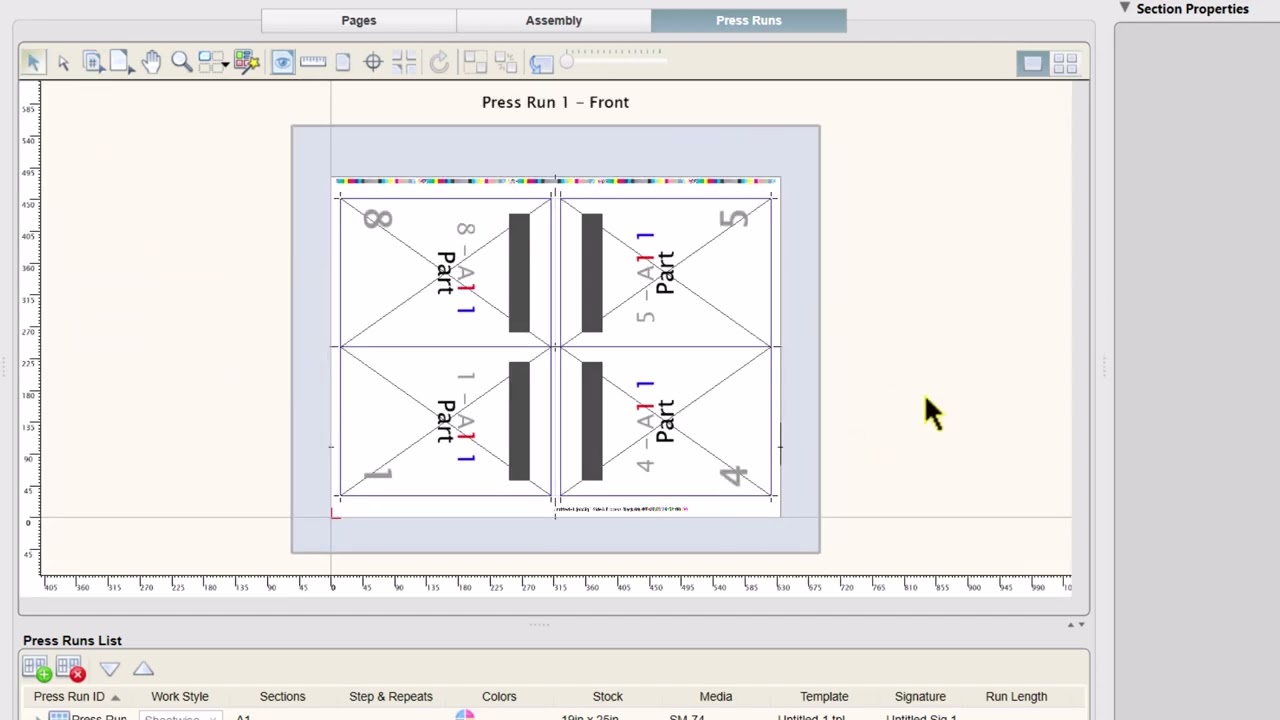The height and width of the screenshot is (720, 1280).
Task: Click the page outline icon in toolbar
Action: [x=343, y=62]
